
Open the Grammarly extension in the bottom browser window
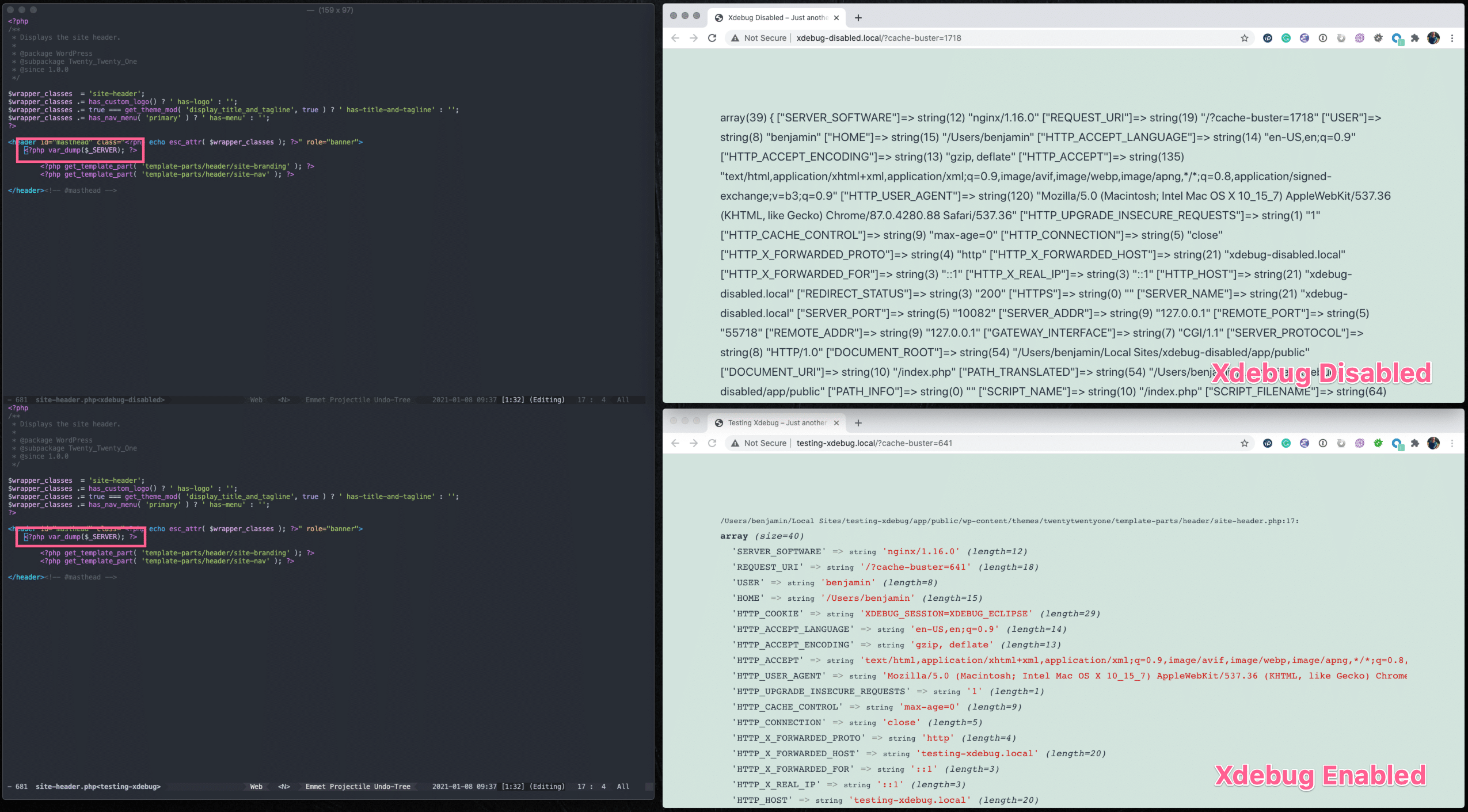click(x=1286, y=443)
